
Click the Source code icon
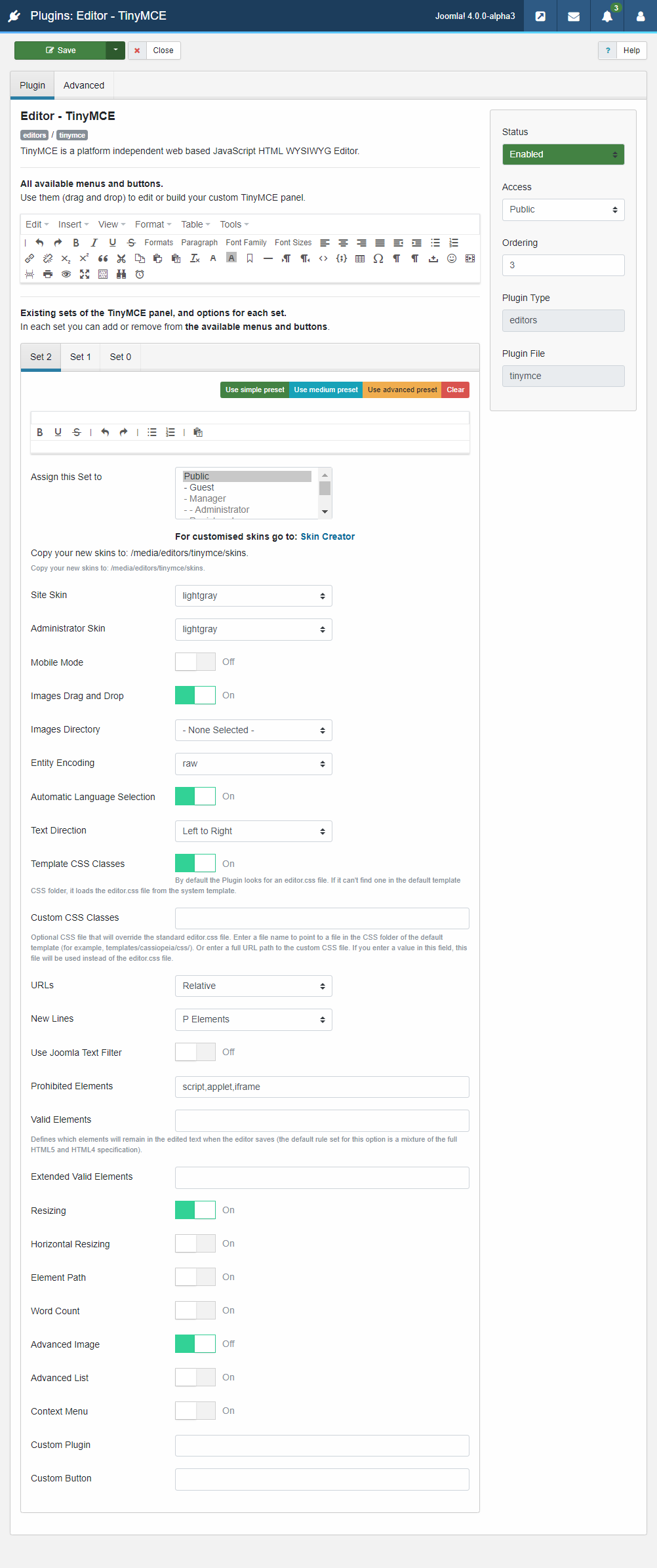pos(323,258)
